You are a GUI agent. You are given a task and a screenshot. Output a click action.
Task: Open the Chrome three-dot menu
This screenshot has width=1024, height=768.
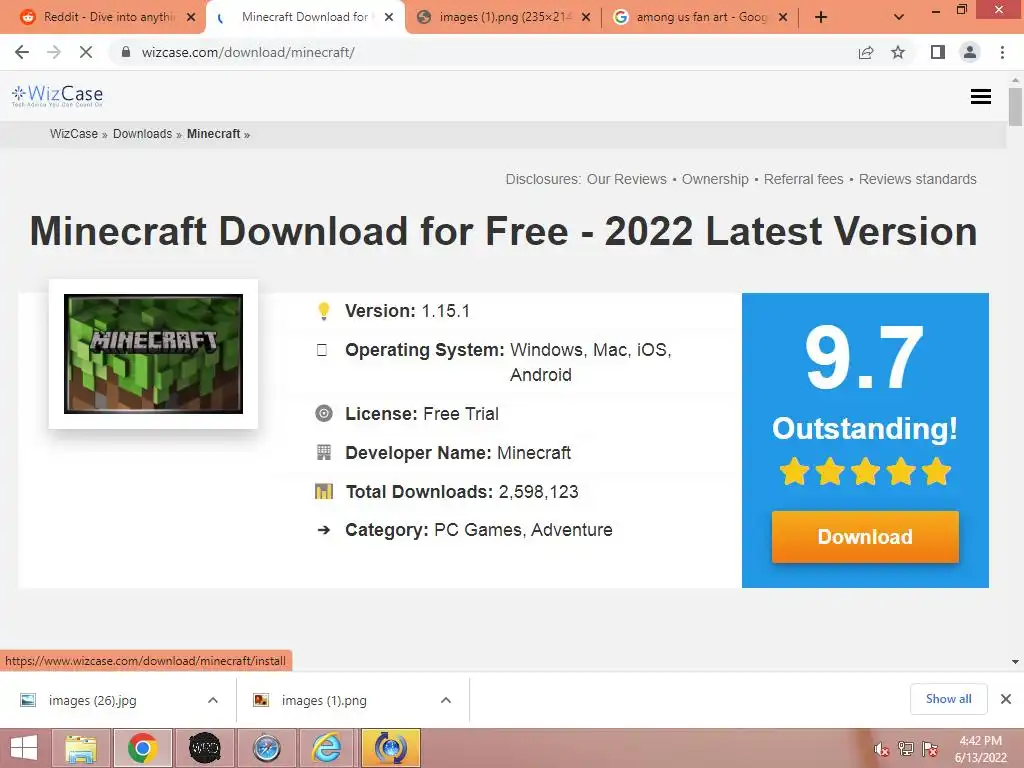(x=1002, y=52)
